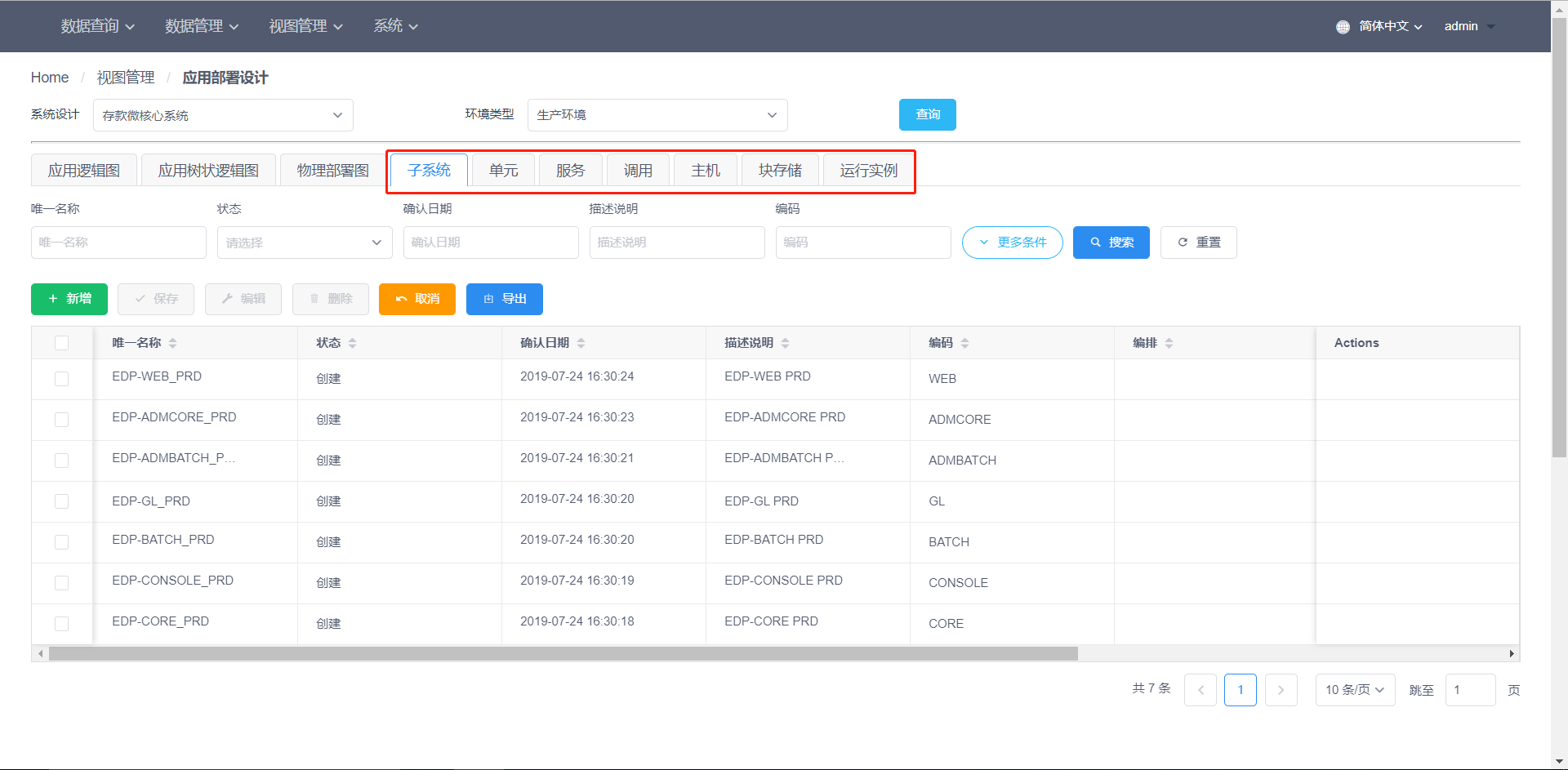Viewport: 1568px width, 770px height.
Task: Toggle the select-all header checkbox
Action: click(x=61, y=343)
